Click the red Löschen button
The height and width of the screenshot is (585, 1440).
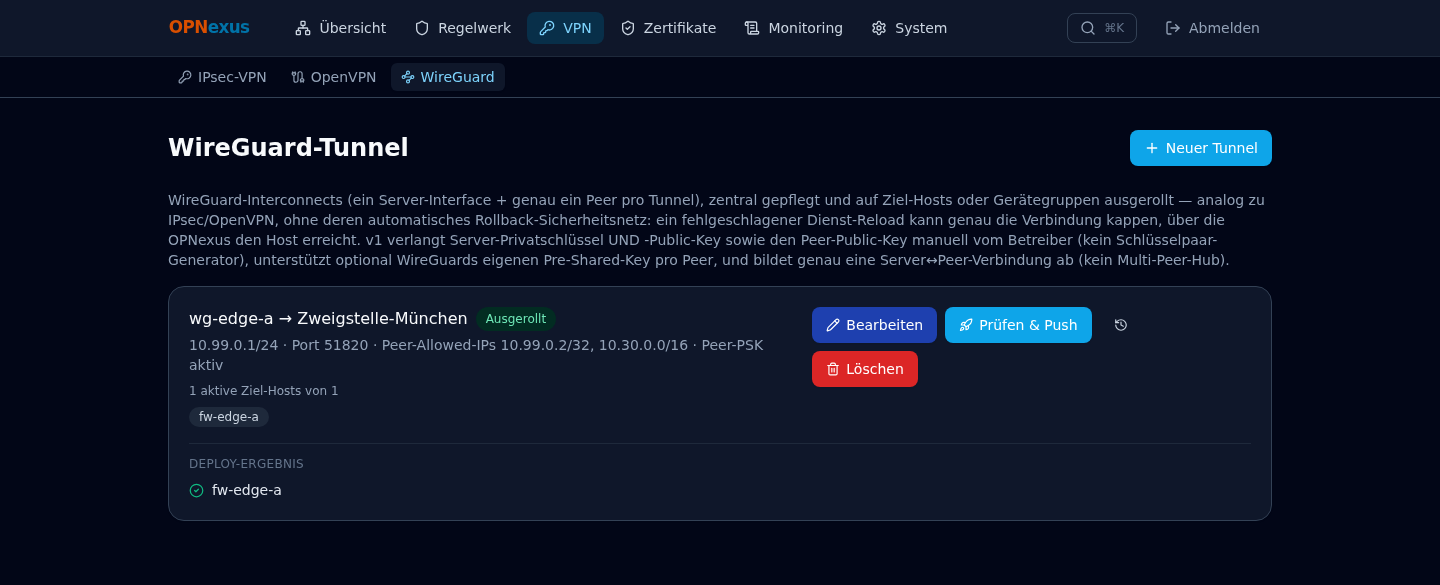(x=865, y=369)
